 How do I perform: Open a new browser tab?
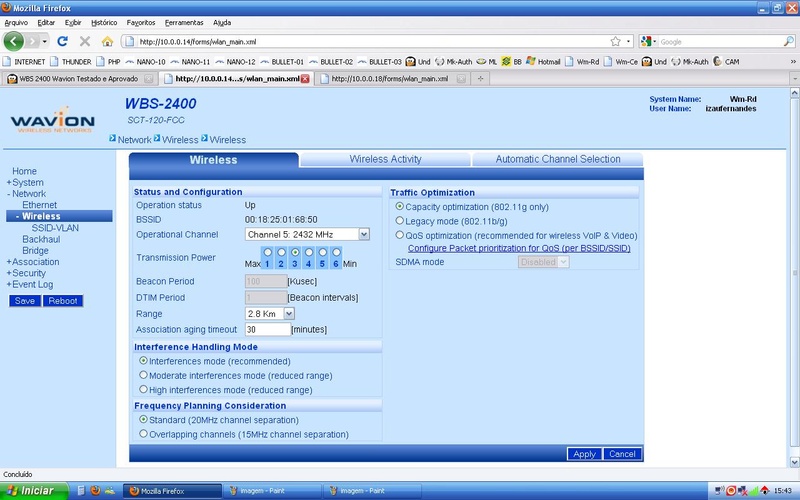coord(480,79)
